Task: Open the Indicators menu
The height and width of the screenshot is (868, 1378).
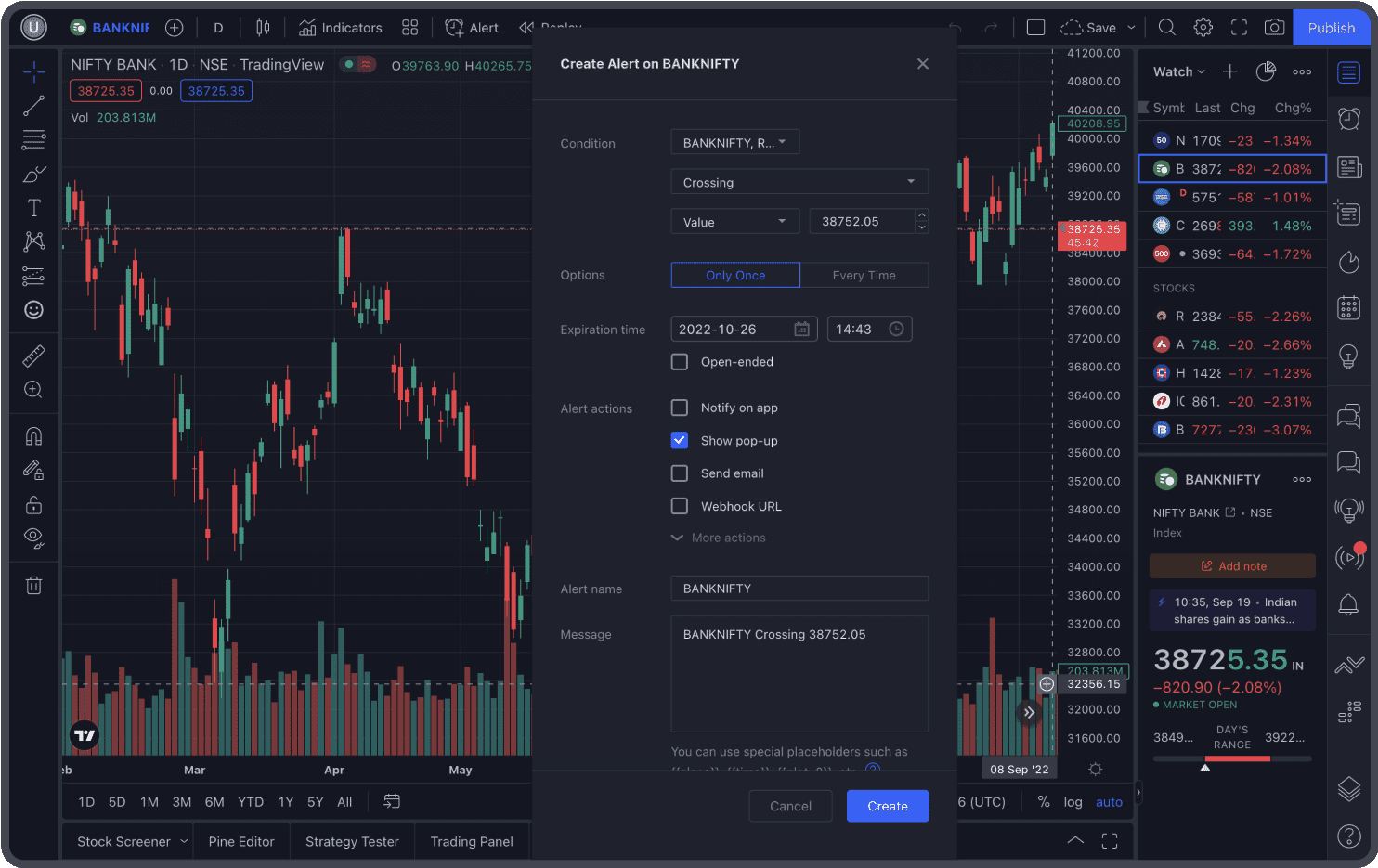Action: (341, 28)
